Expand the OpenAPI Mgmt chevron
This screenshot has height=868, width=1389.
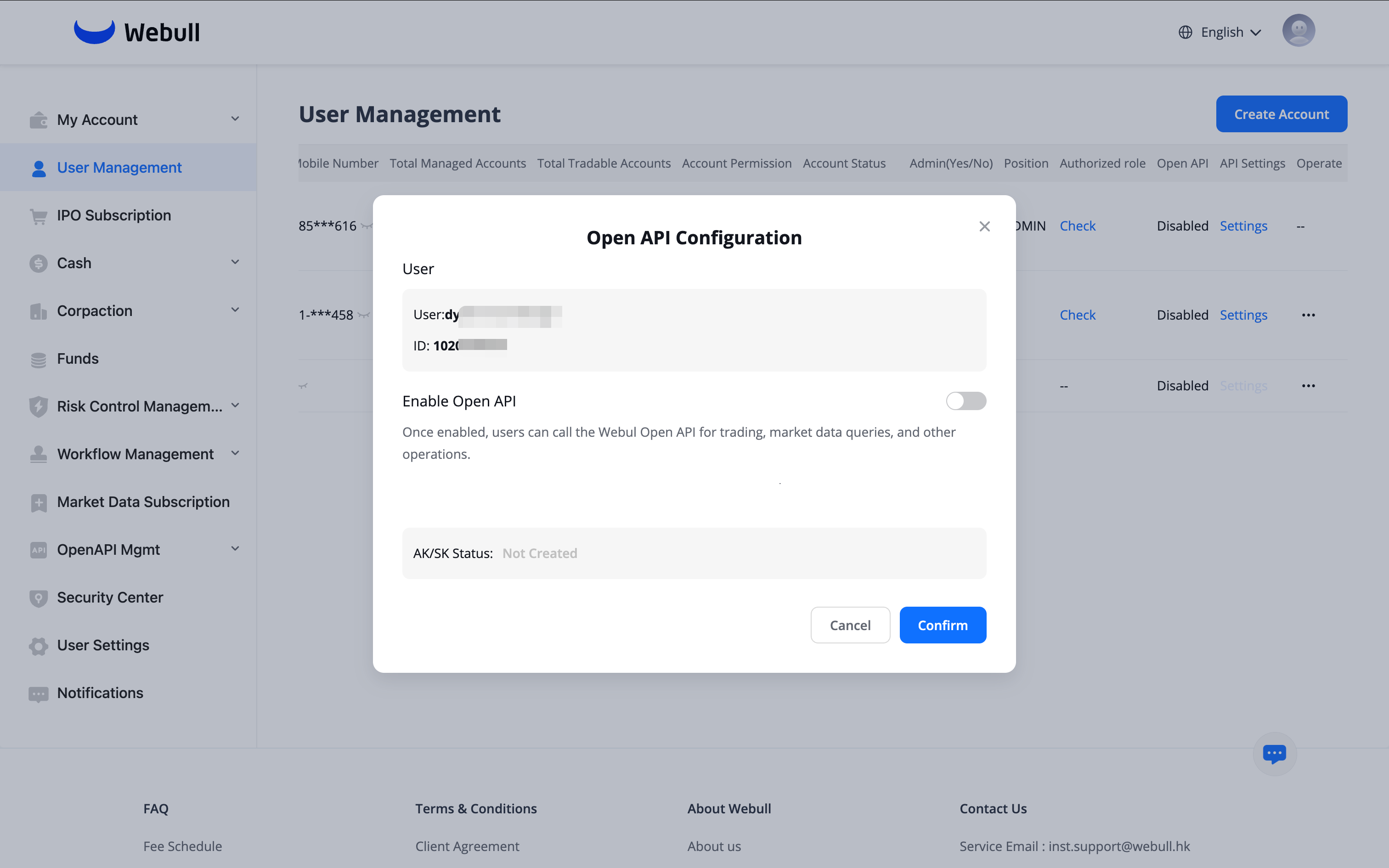(x=235, y=549)
